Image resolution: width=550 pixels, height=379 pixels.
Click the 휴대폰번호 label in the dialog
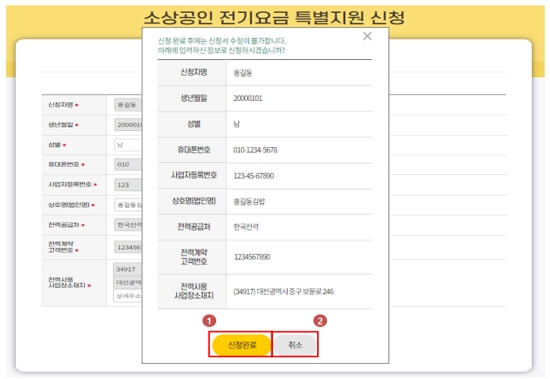[194, 150]
